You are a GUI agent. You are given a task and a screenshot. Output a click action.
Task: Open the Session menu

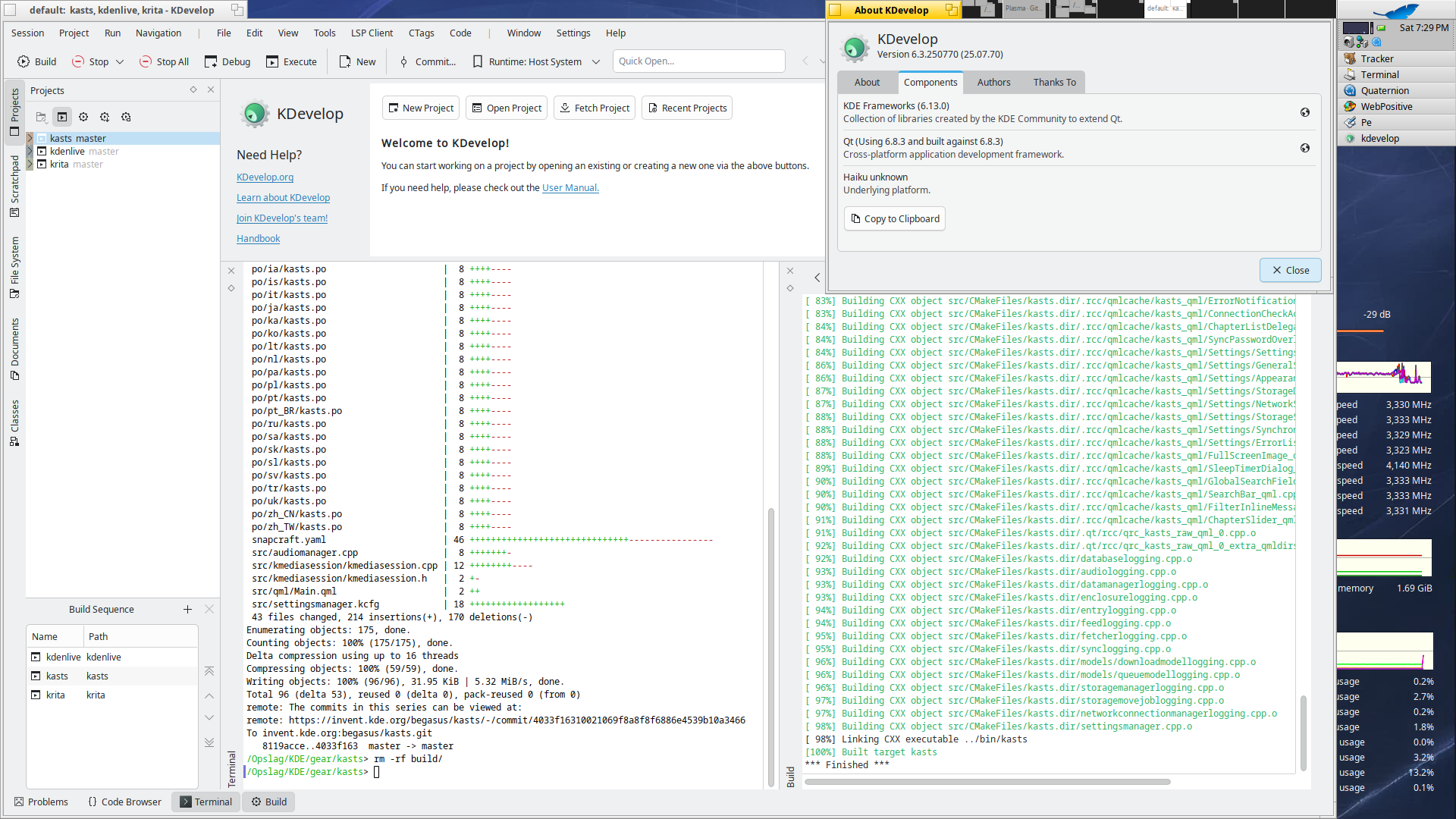28,33
